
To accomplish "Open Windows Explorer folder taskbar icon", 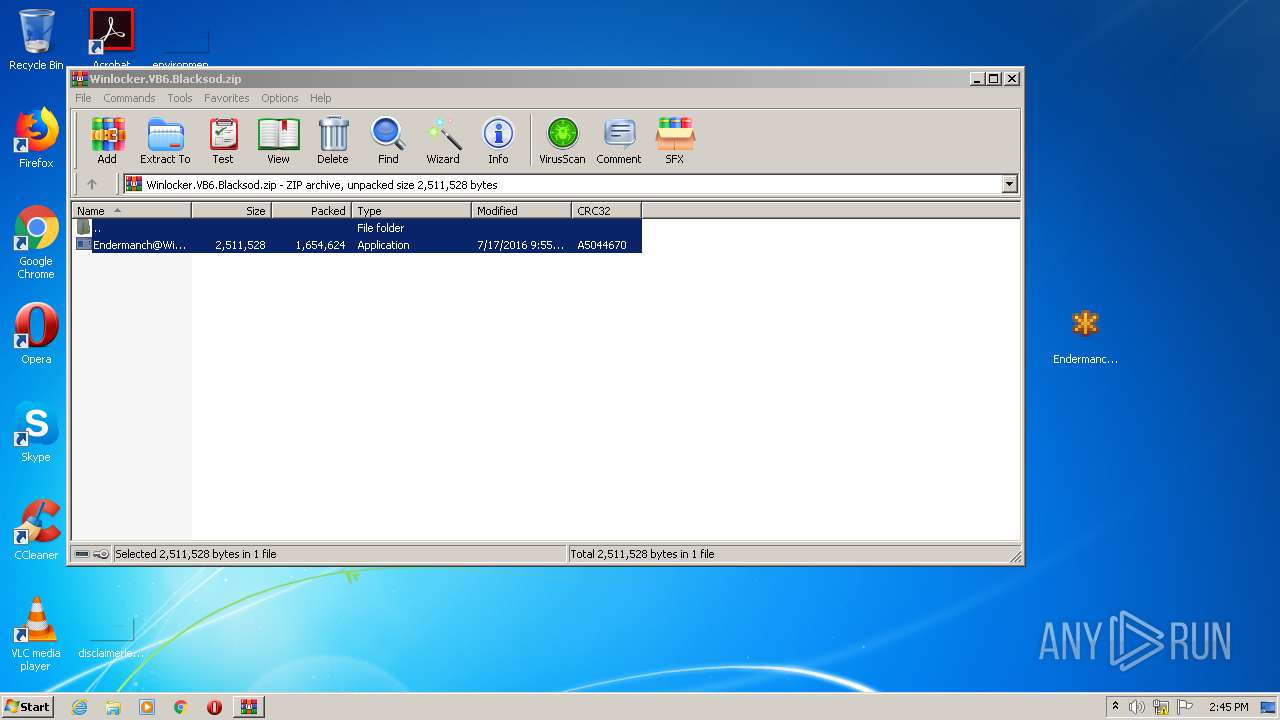I will point(113,707).
